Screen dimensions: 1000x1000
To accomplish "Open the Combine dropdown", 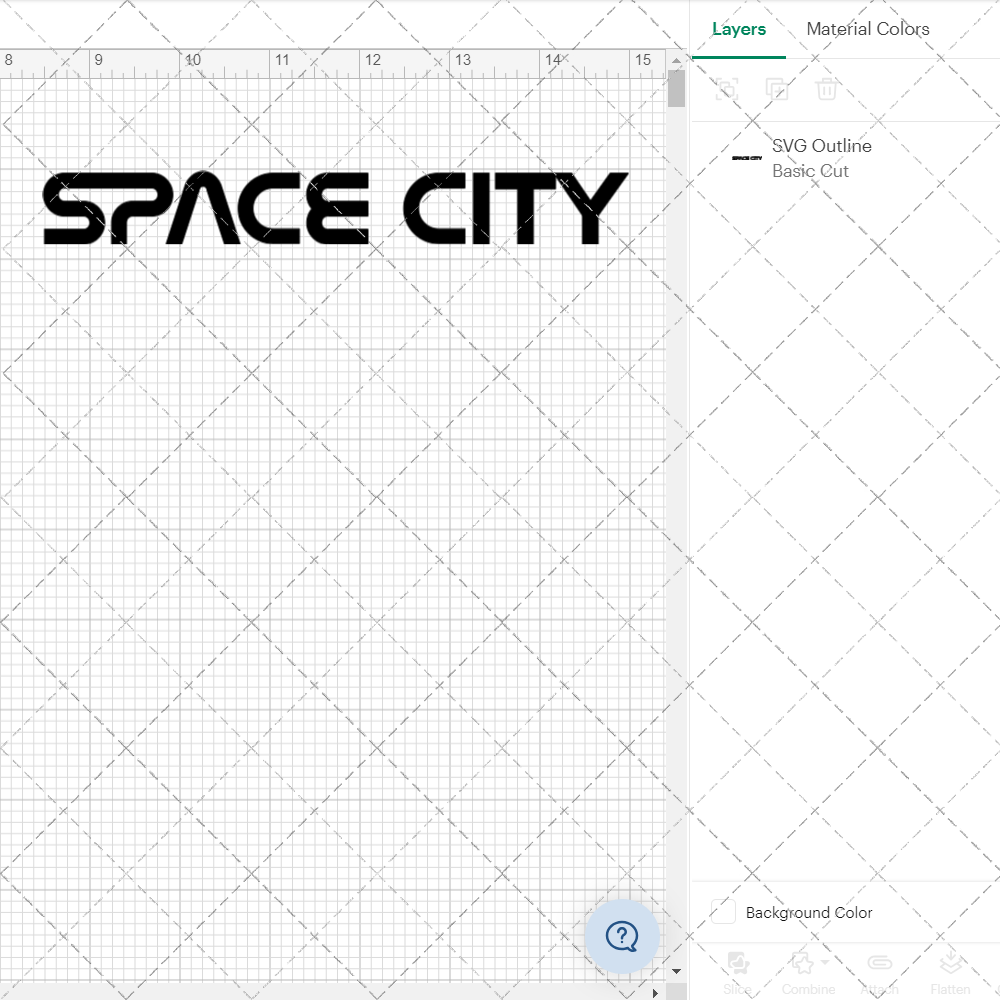I will tap(809, 973).
